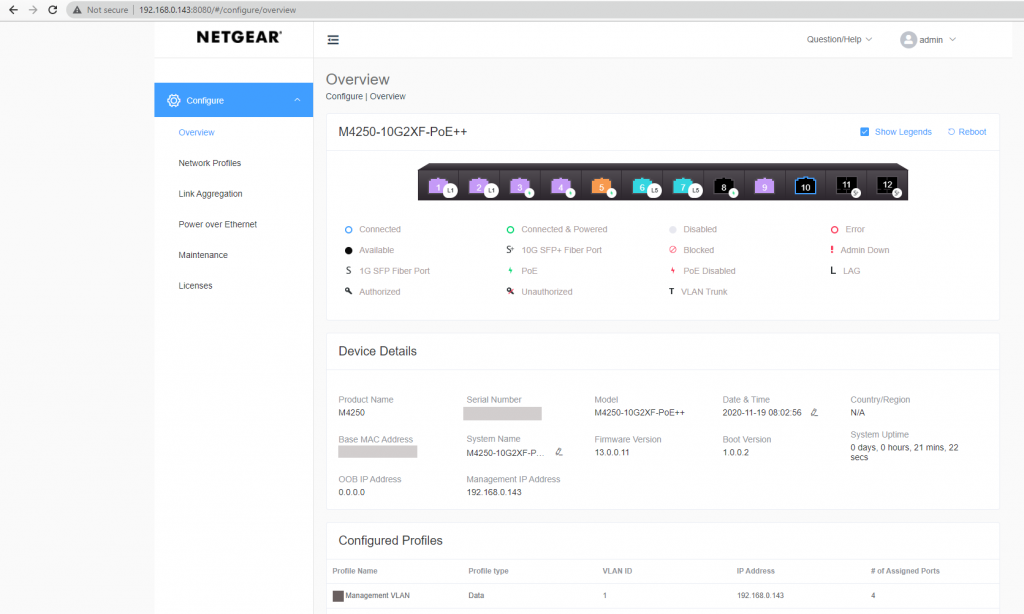This screenshot has width=1024, height=614.
Task: Click port 12 on the switch image
Action: click(x=888, y=186)
